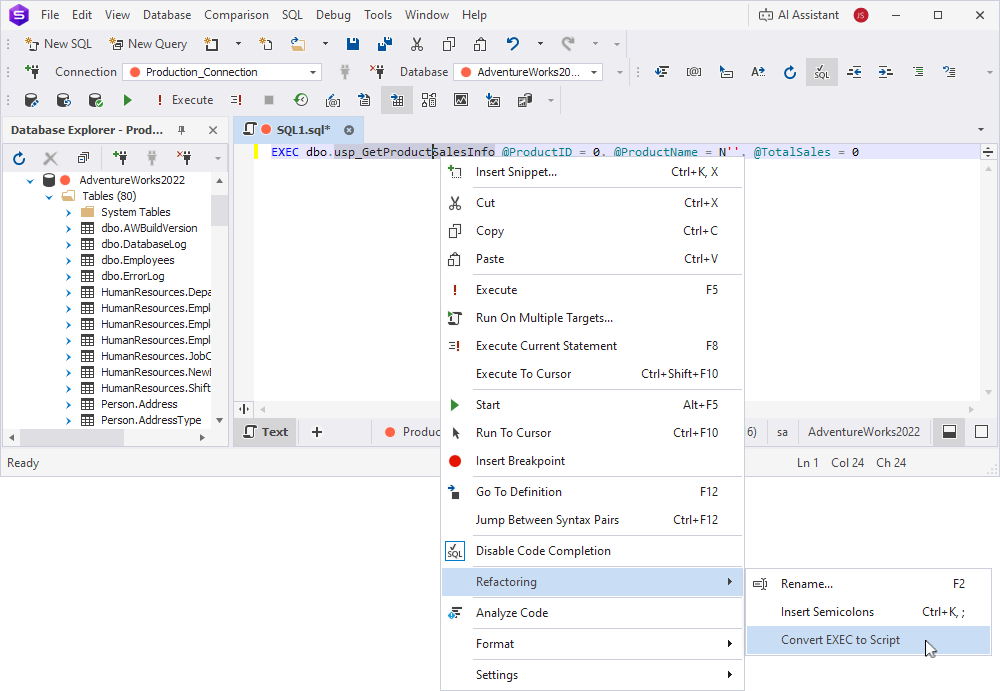
Task: Toggle the layout view icon in status bar
Action: 948,431
